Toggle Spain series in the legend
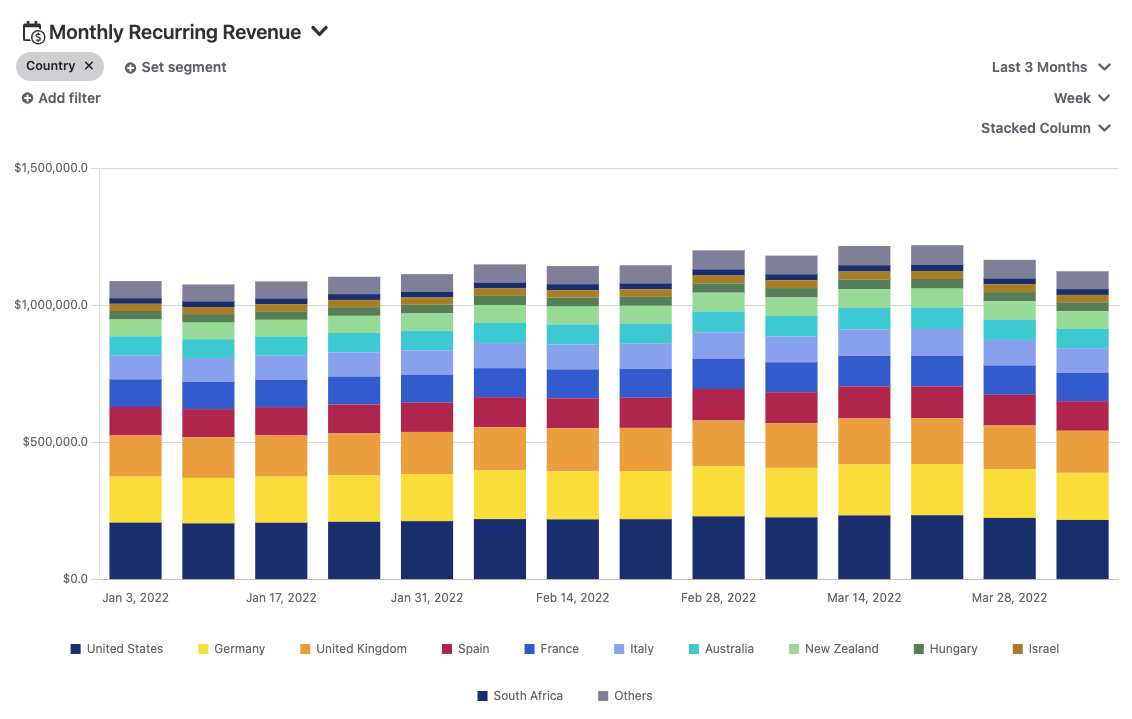The image size is (1132, 719). point(466,649)
